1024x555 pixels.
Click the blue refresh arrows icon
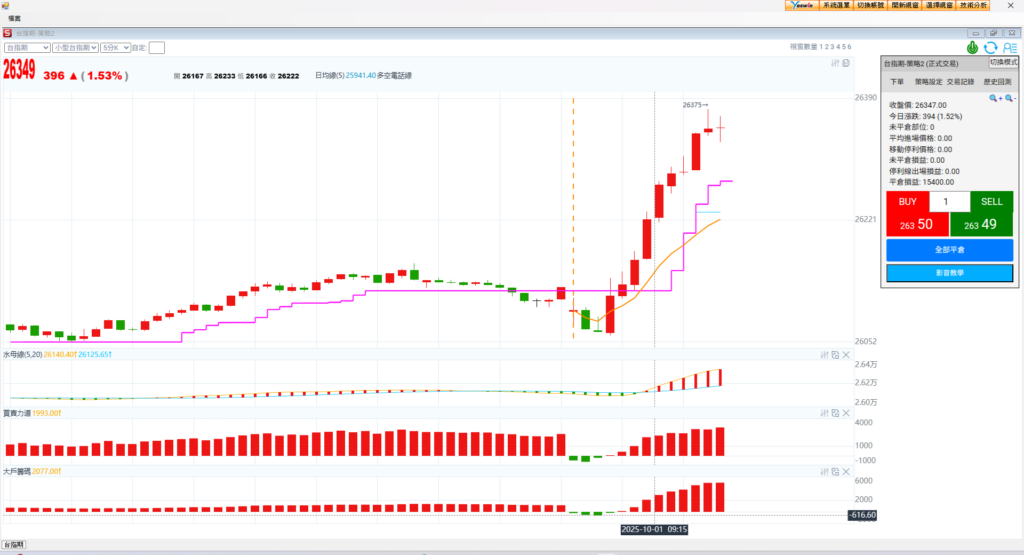(990, 47)
